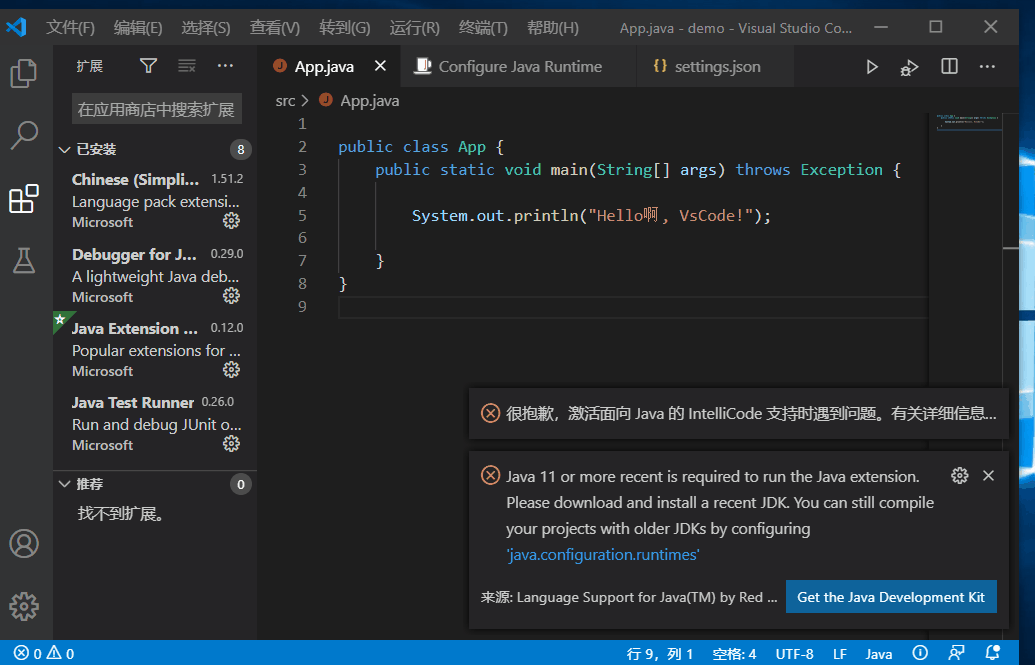Open the 转到(G) menu
The image size is (1035, 665).
tap(345, 28)
